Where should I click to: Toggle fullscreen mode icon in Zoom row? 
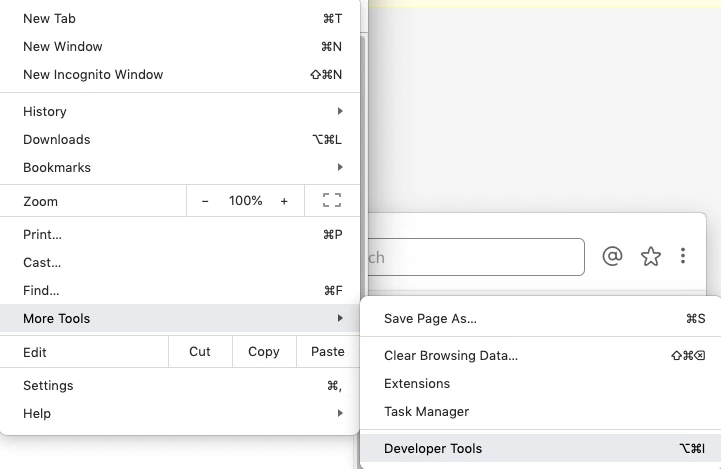point(332,200)
